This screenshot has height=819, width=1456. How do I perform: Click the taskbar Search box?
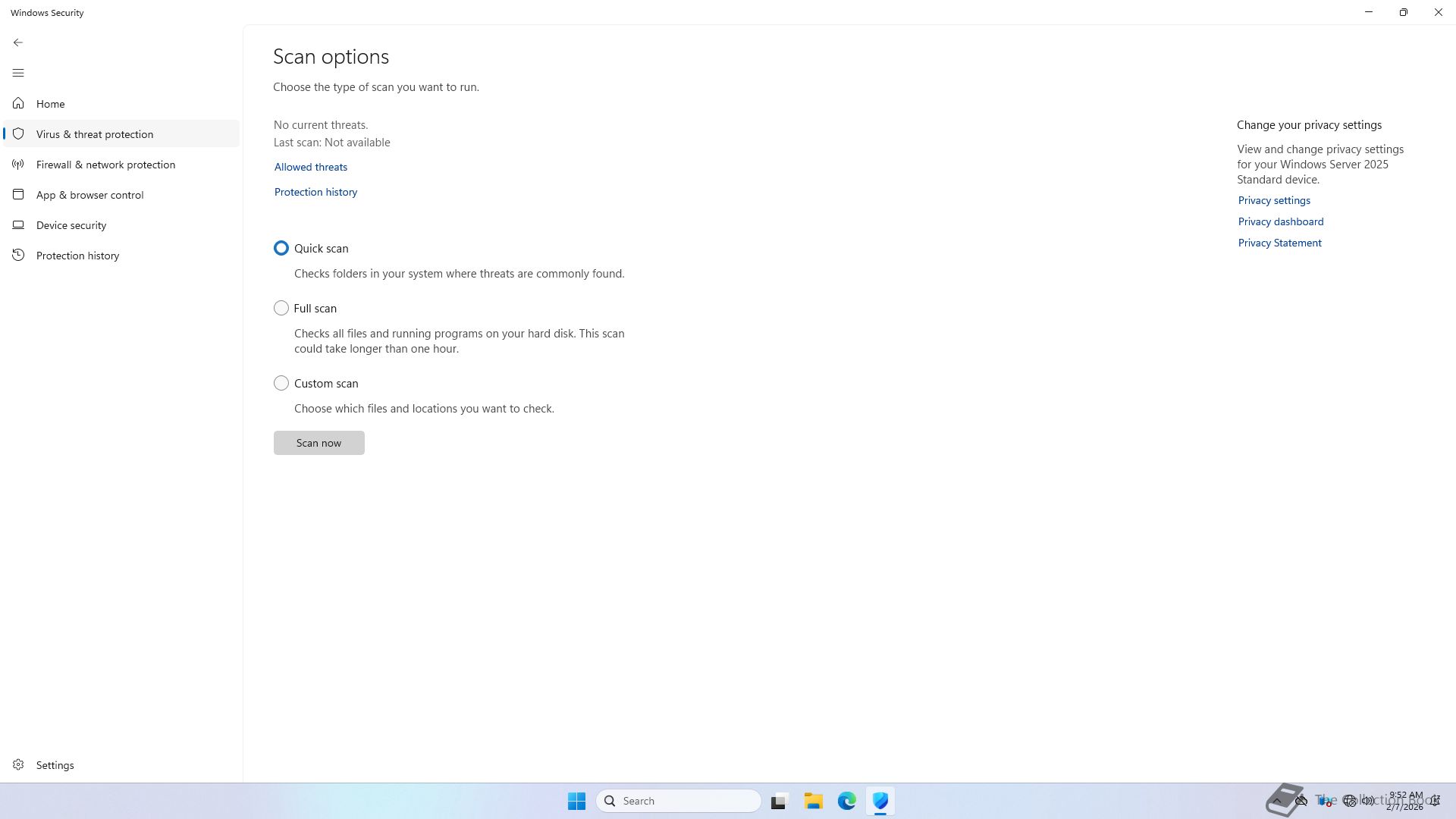pyautogui.click(x=679, y=801)
